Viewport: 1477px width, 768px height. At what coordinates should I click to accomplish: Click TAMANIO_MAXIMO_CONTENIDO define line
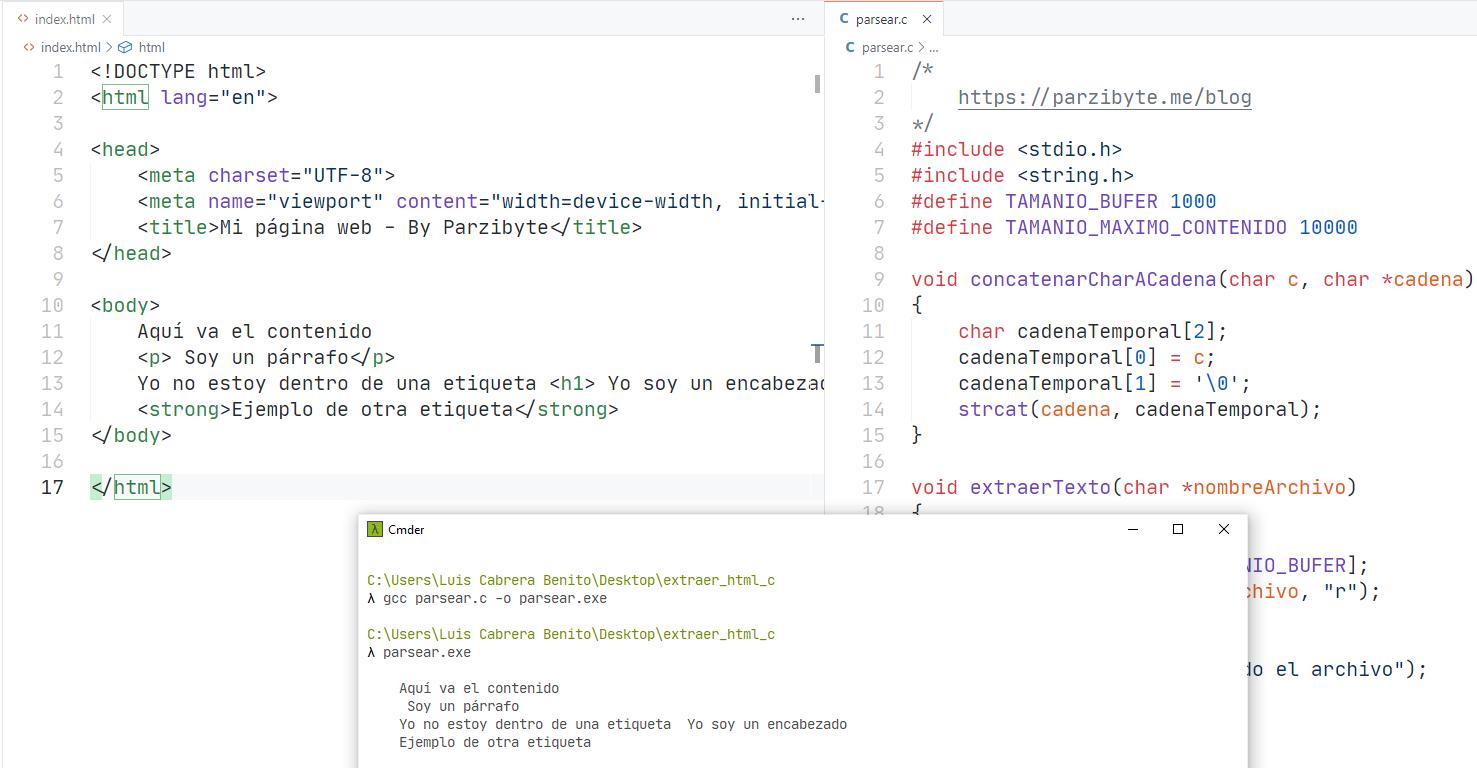click(1134, 227)
